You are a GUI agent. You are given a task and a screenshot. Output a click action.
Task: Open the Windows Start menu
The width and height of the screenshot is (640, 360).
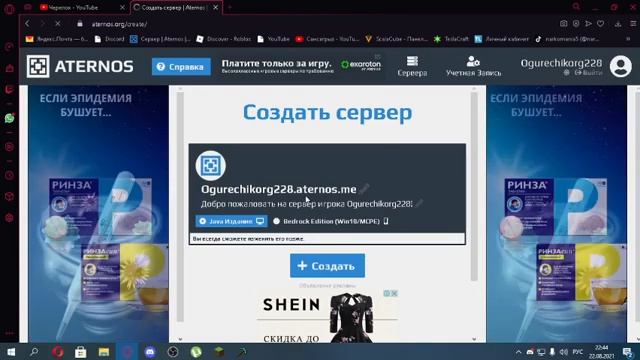tap(11, 351)
